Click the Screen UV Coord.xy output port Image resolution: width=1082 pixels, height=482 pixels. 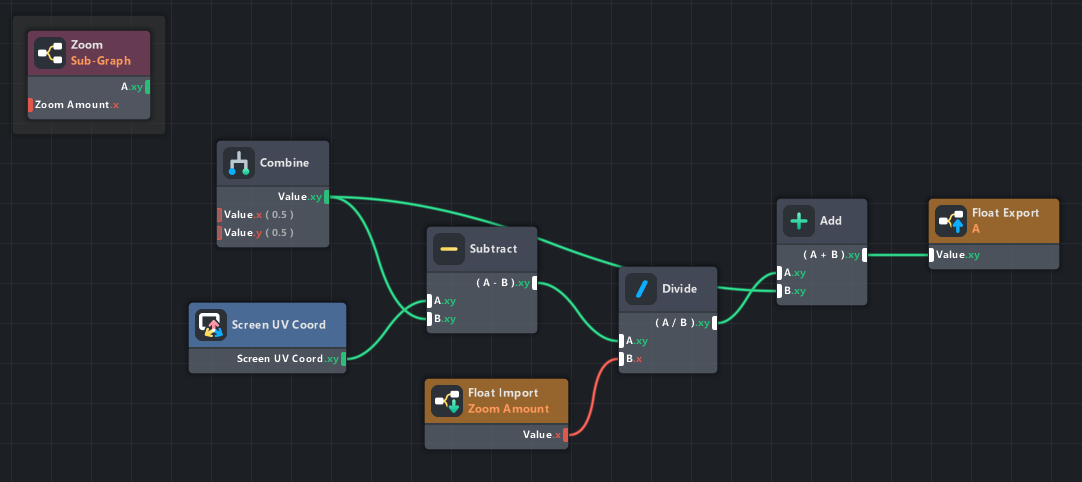coord(344,358)
